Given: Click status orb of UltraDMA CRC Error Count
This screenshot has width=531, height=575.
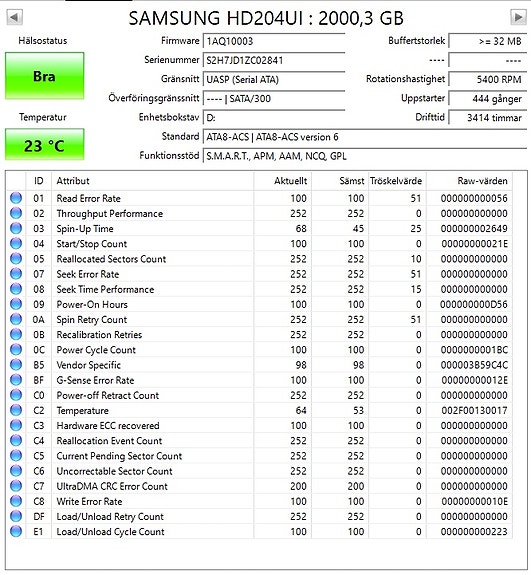Looking at the screenshot, I should point(16,486).
